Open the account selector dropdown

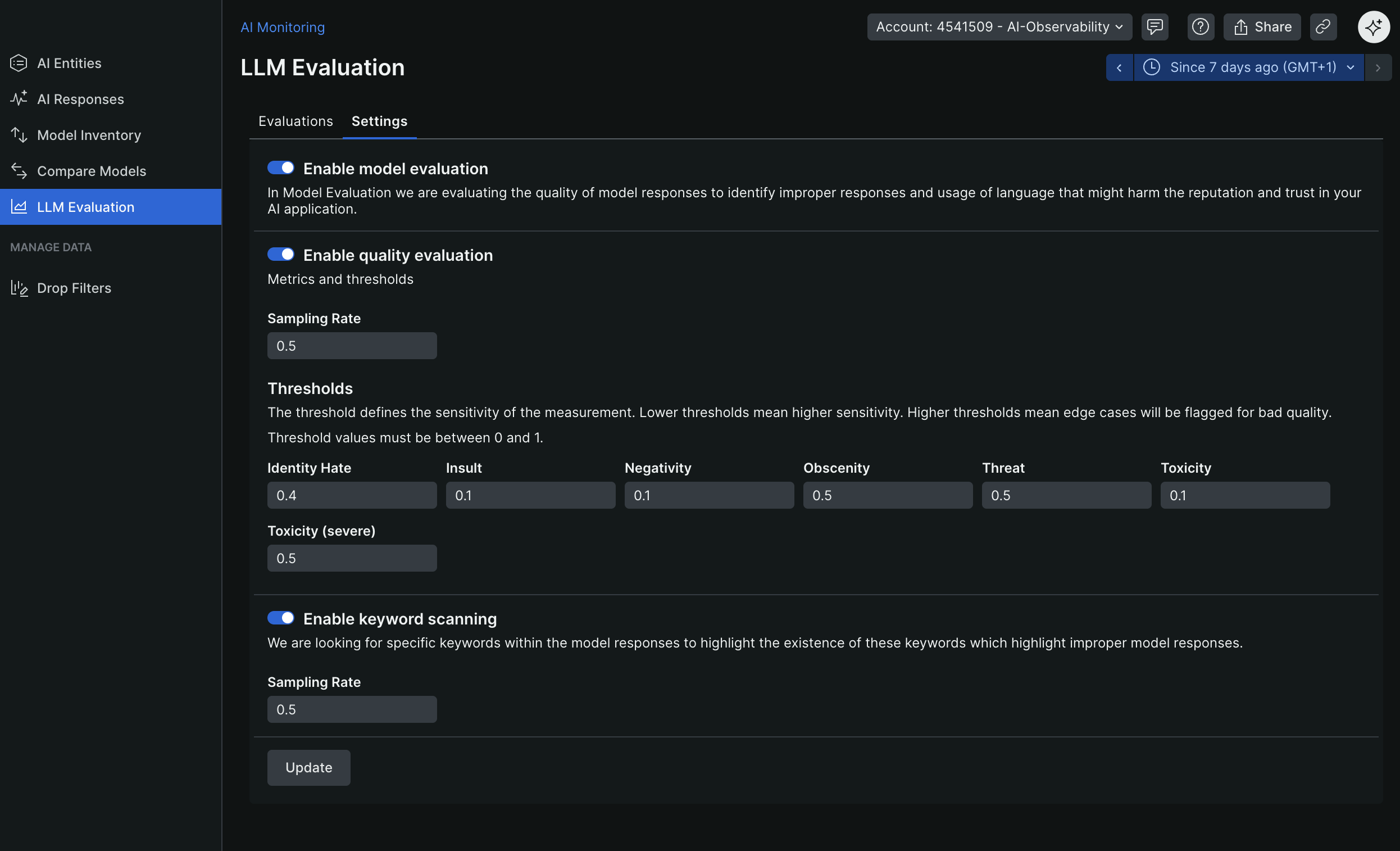click(x=998, y=27)
